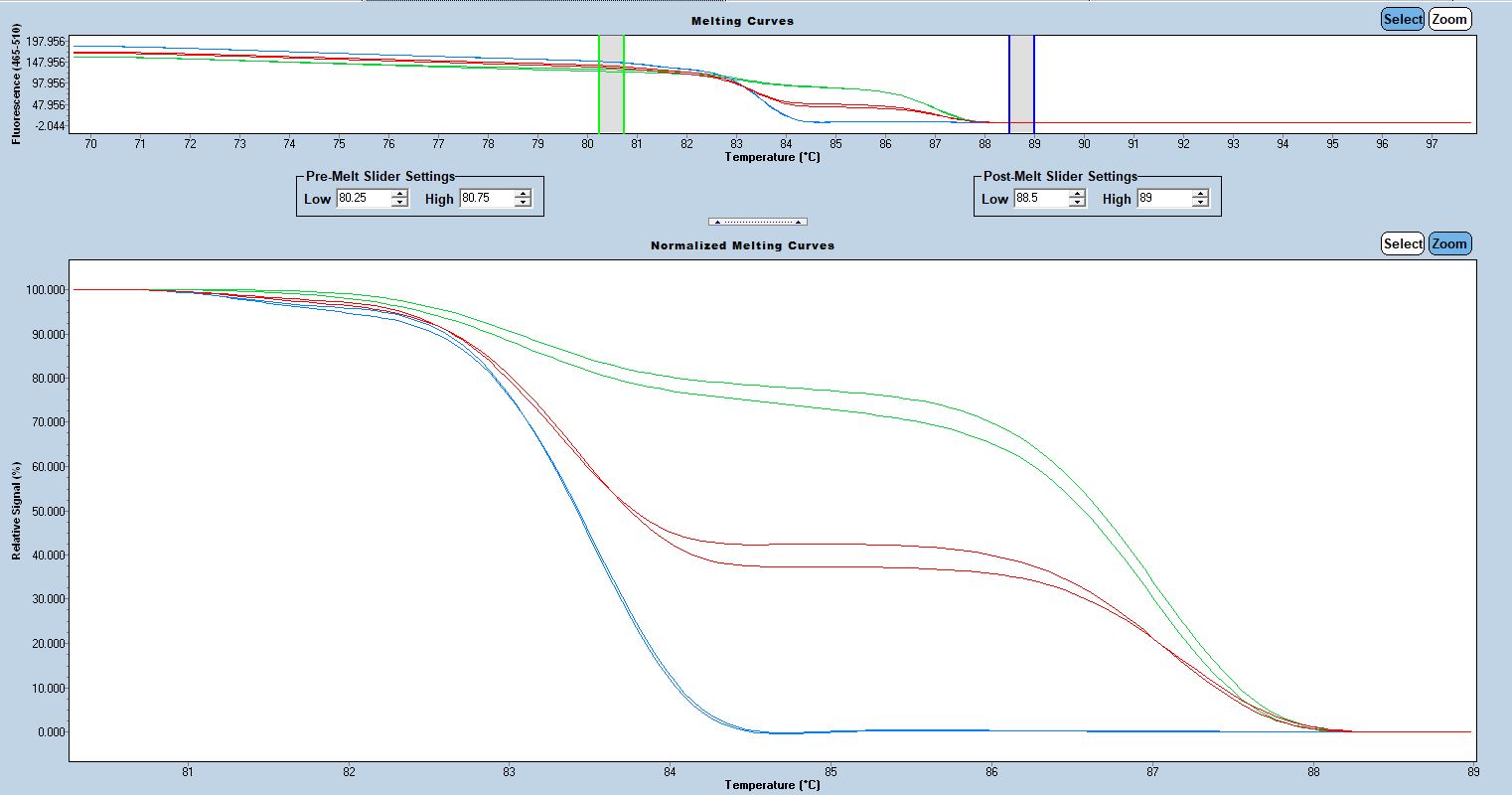Click the Pre-Melt Low field showing 80.25

(x=363, y=198)
